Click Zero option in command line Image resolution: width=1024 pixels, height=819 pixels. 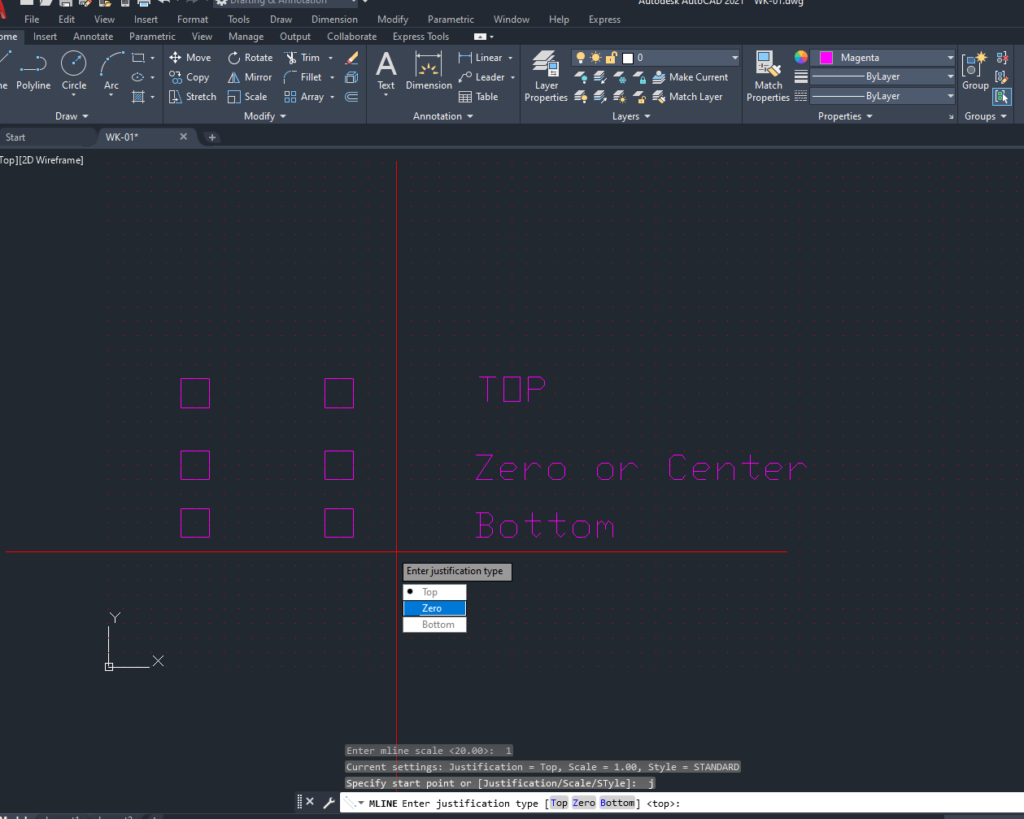(x=583, y=803)
